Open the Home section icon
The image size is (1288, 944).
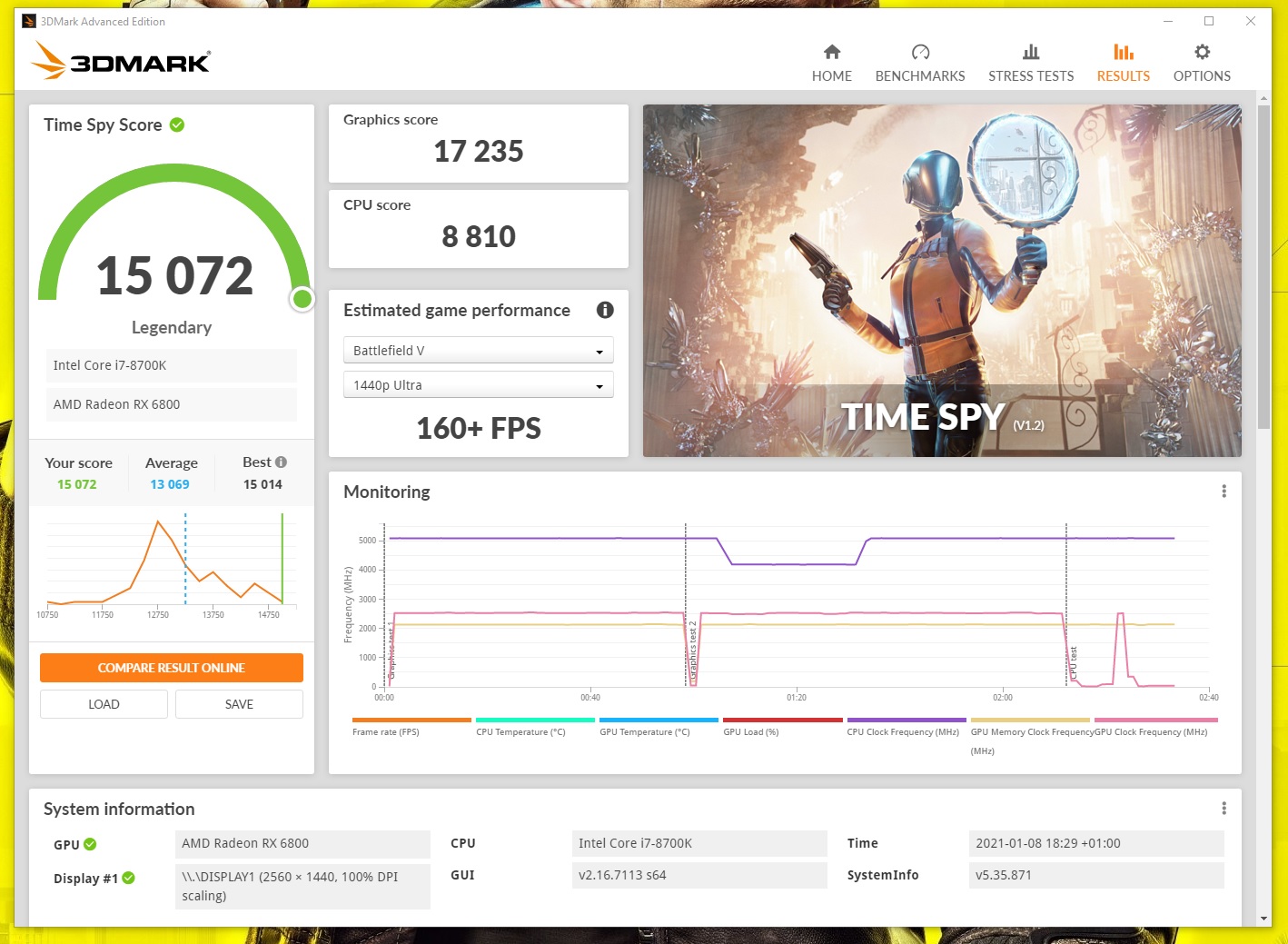832,52
